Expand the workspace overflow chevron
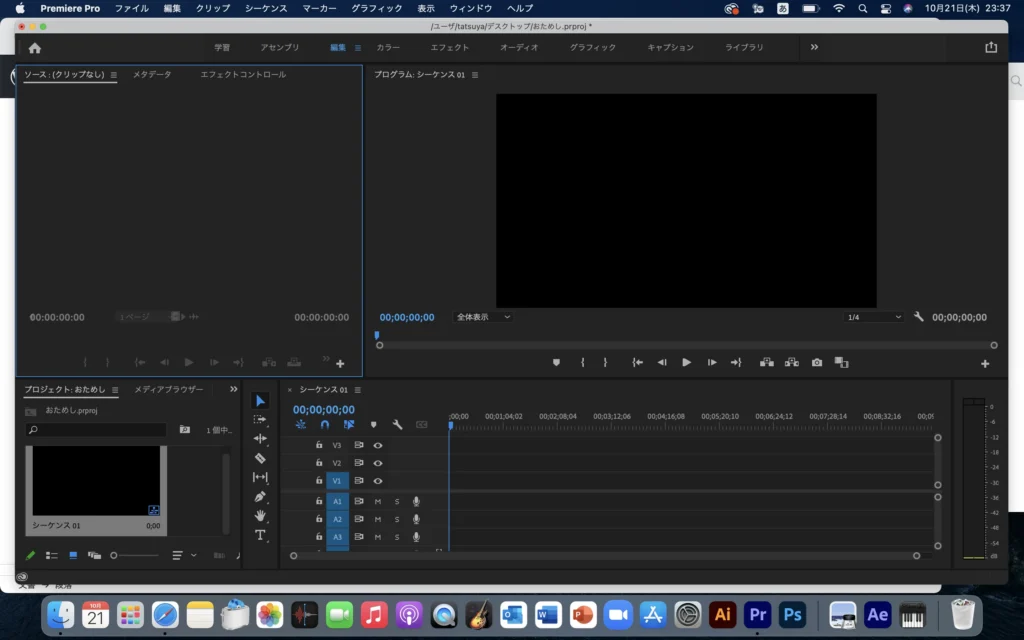Image resolution: width=1024 pixels, height=640 pixels. click(x=814, y=47)
